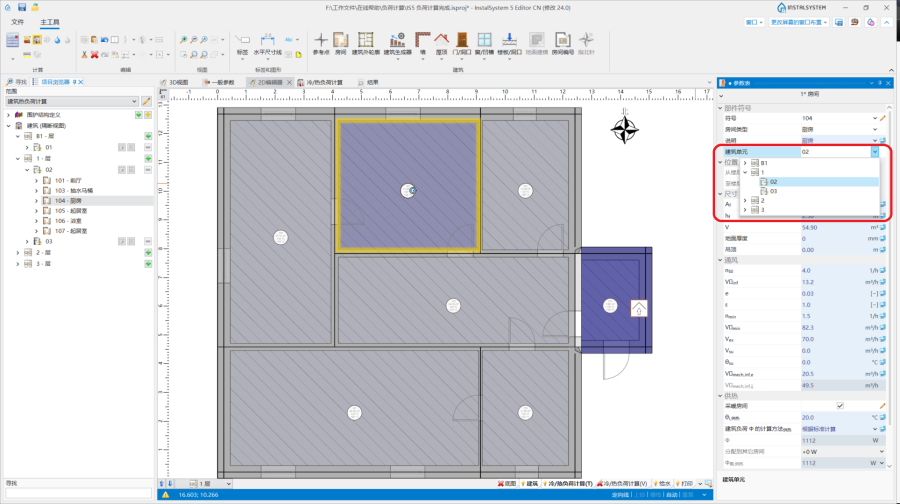Screen dimensions: 900x504
Task: Select the 墙 wall drawing tool
Action: coord(422,42)
